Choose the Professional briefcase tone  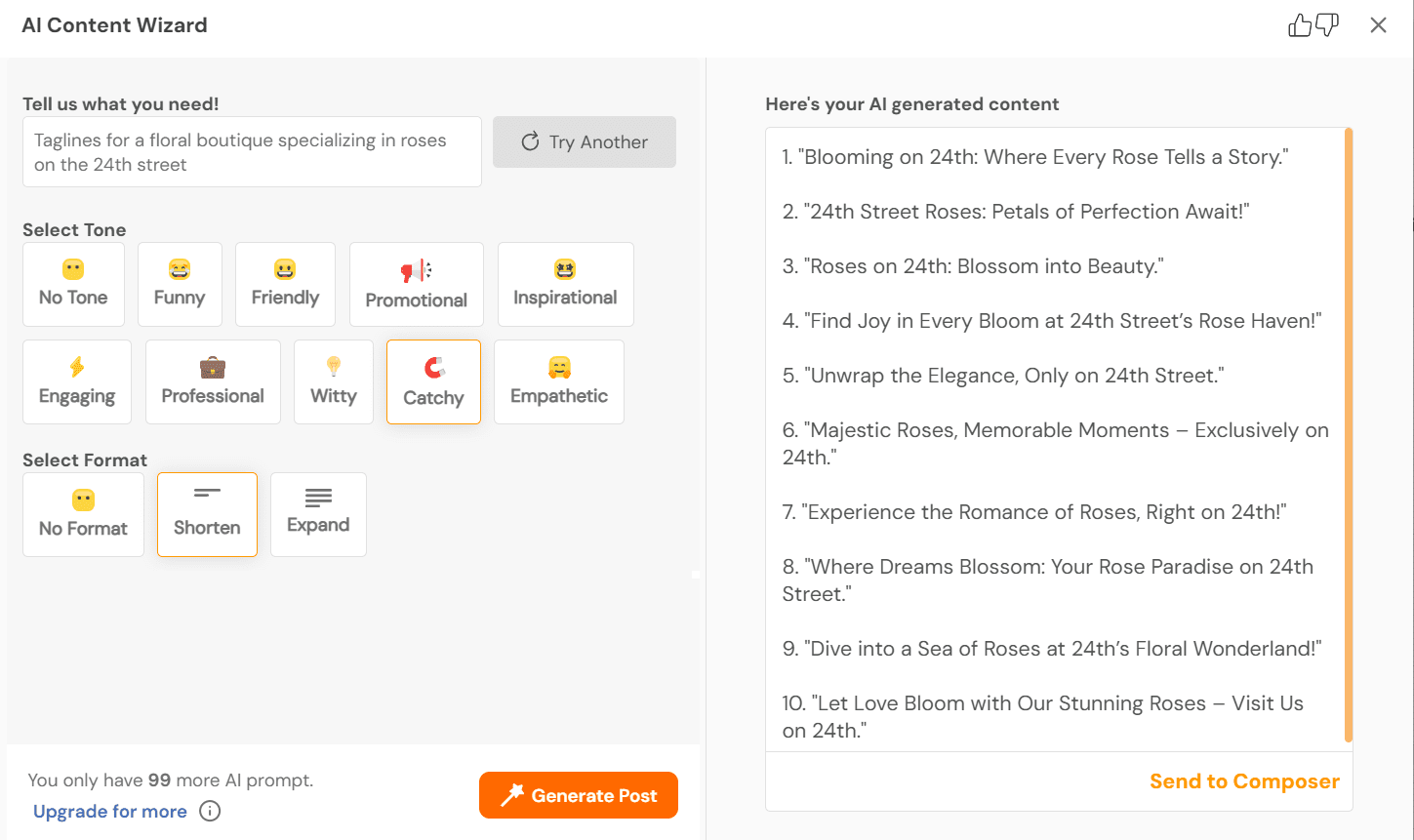213,381
